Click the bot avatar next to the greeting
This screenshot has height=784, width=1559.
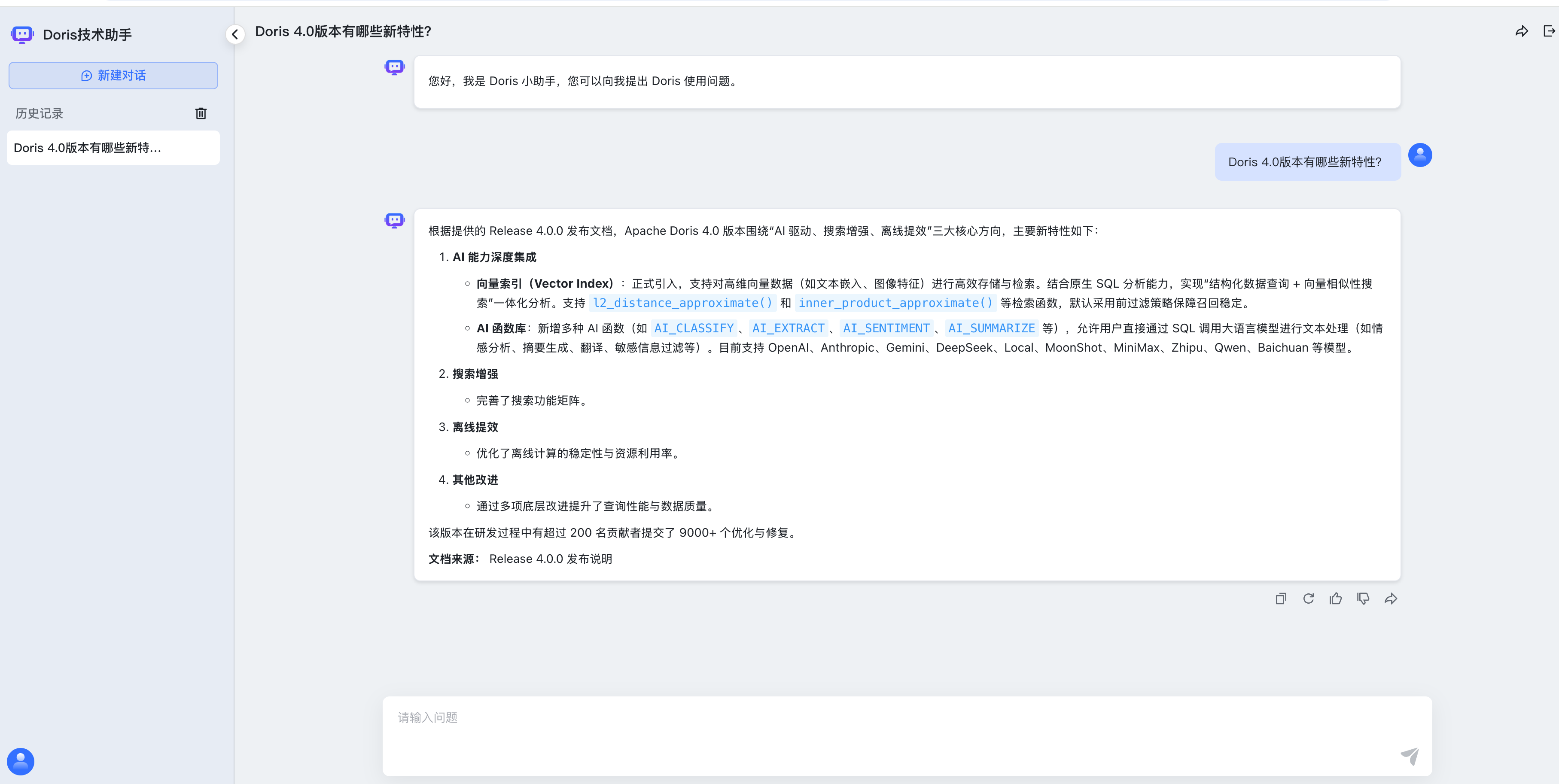tap(395, 67)
